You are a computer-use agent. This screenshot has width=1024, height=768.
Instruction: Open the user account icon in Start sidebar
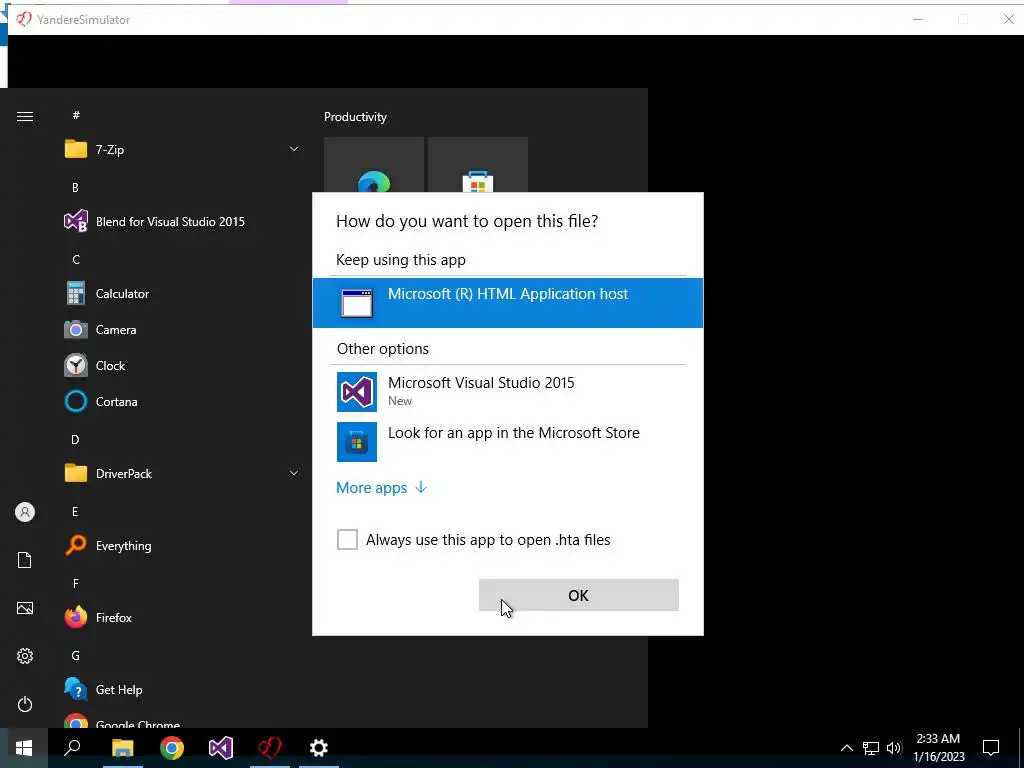pos(25,512)
